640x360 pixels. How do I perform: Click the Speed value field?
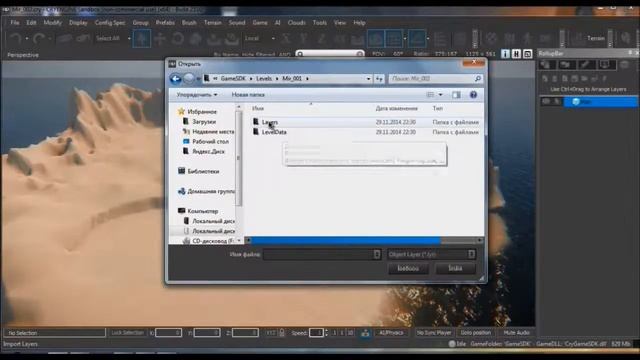[x=316, y=333]
